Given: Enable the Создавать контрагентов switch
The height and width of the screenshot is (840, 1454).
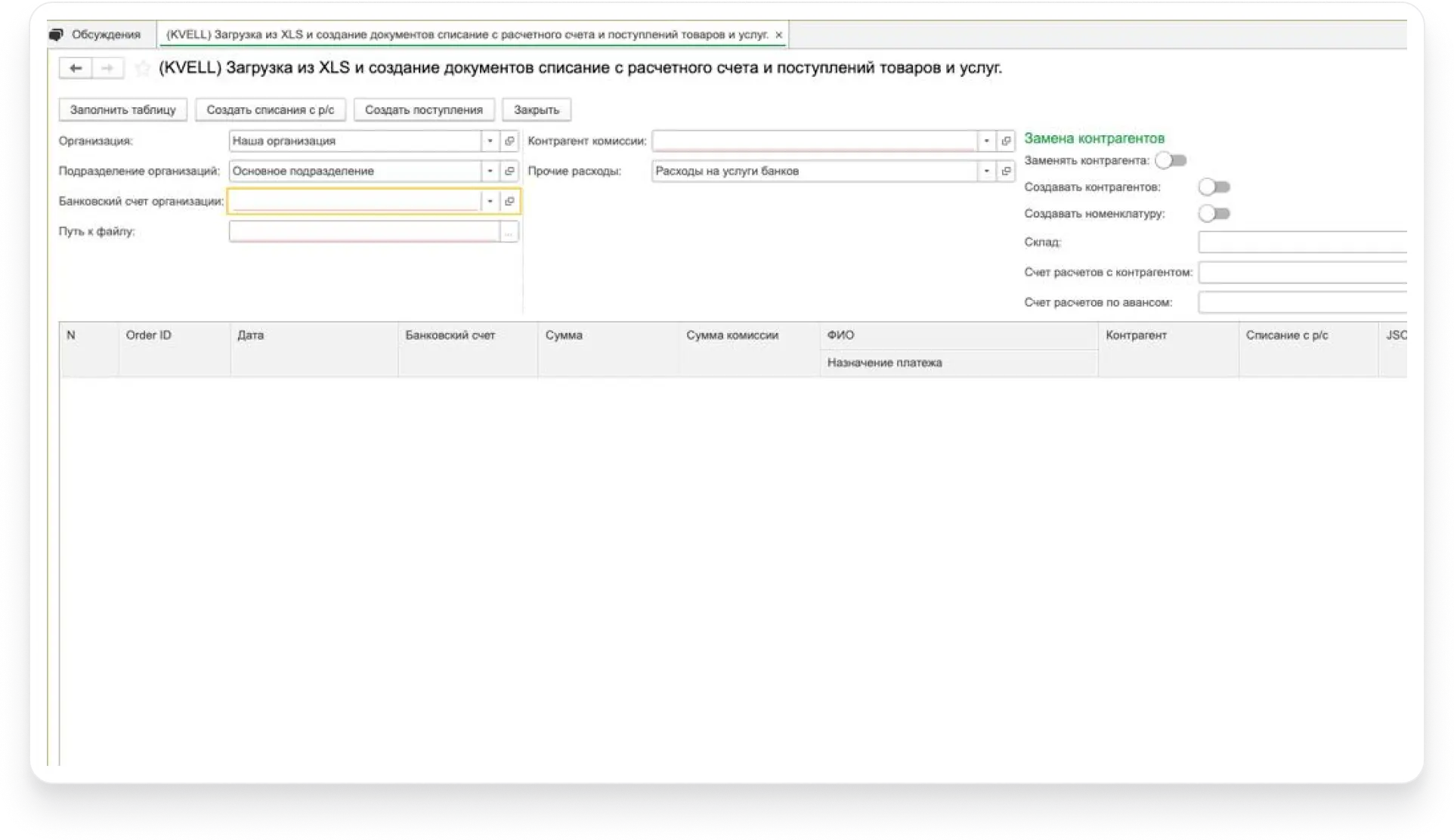Looking at the screenshot, I should (1214, 187).
